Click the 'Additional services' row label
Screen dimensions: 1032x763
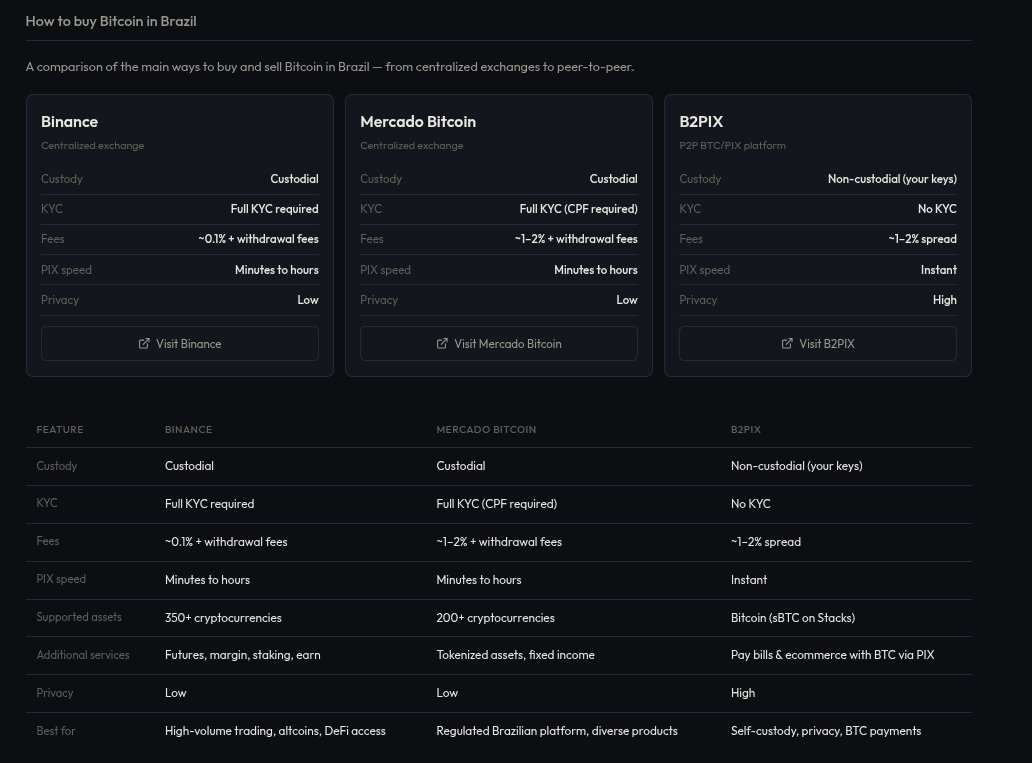[83, 655]
